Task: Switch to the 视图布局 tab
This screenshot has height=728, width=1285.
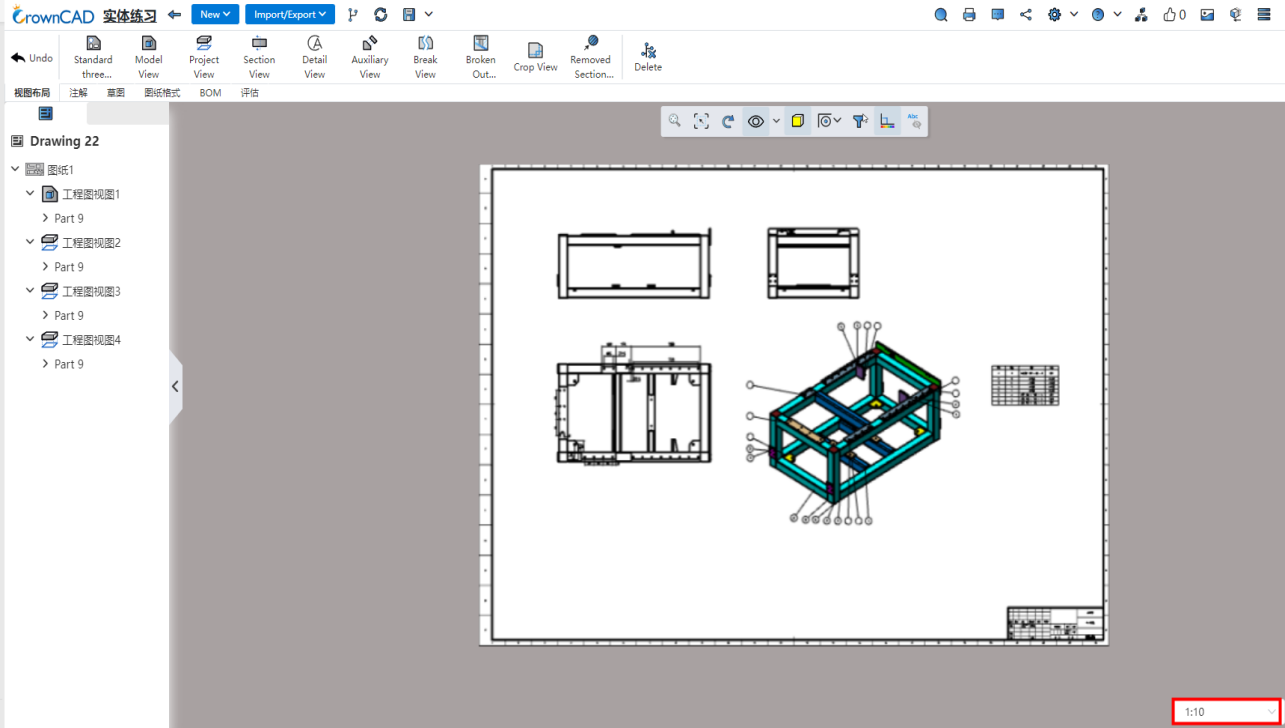Action: coord(32,93)
